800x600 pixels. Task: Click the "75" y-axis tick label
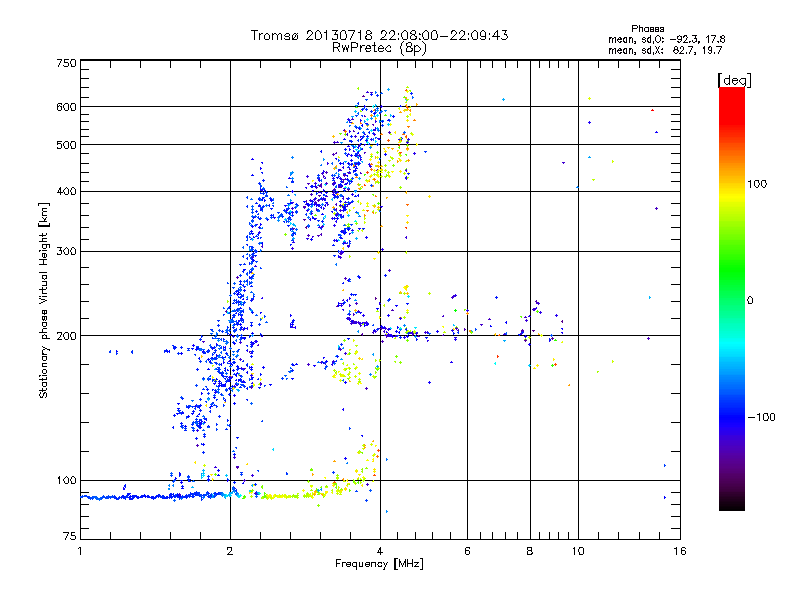[70, 536]
